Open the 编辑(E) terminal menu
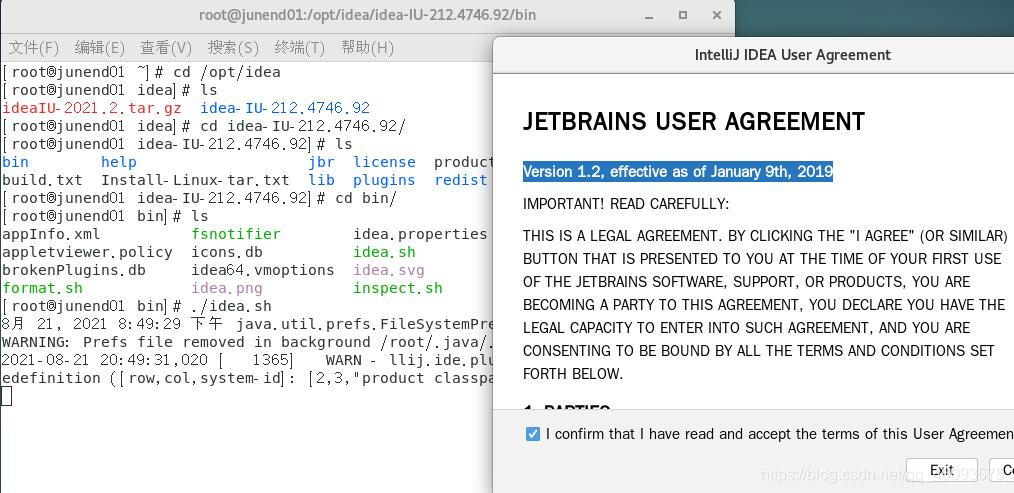The width and height of the screenshot is (1014, 493). (100, 47)
